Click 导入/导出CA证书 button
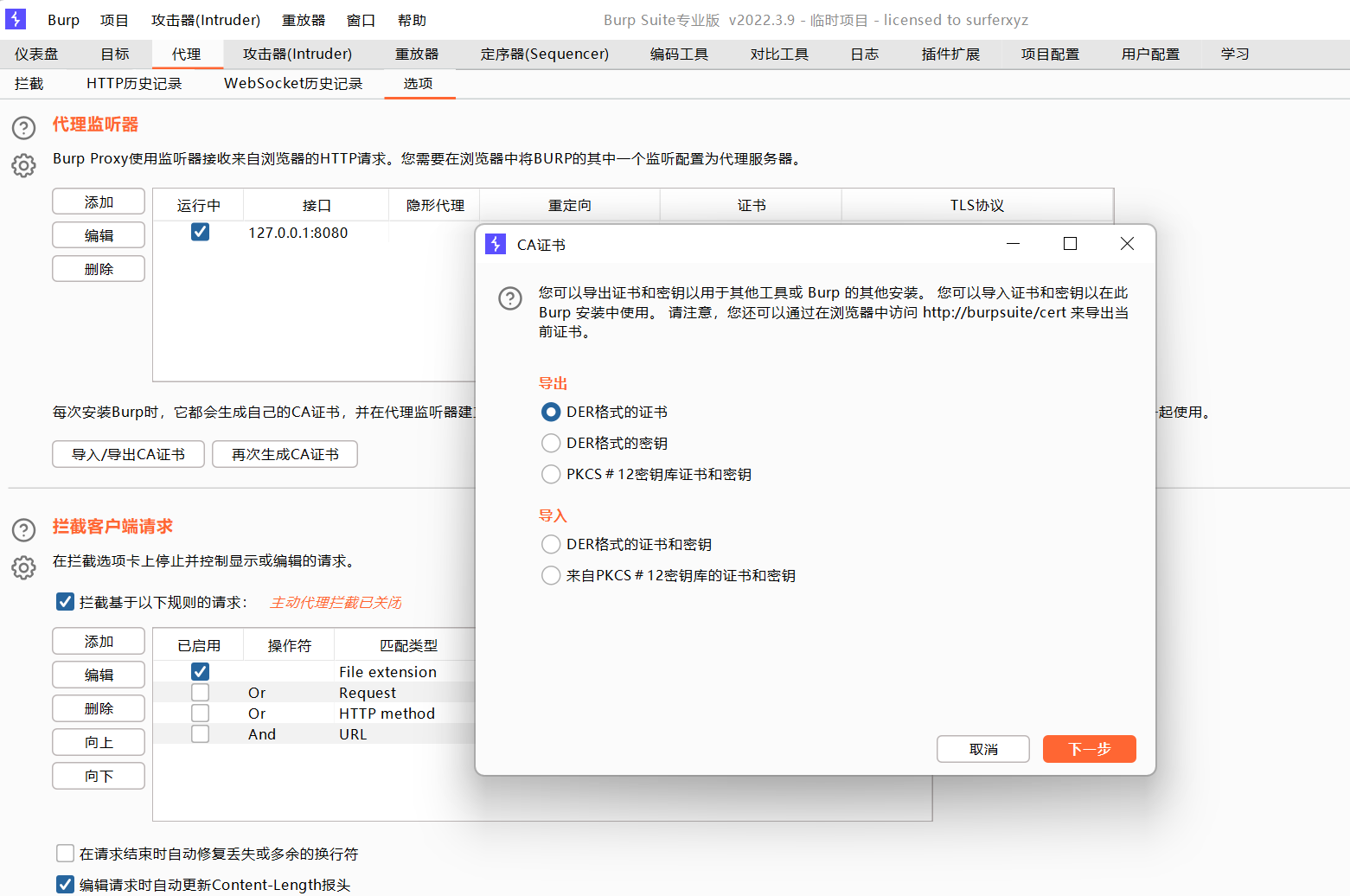 [128, 454]
